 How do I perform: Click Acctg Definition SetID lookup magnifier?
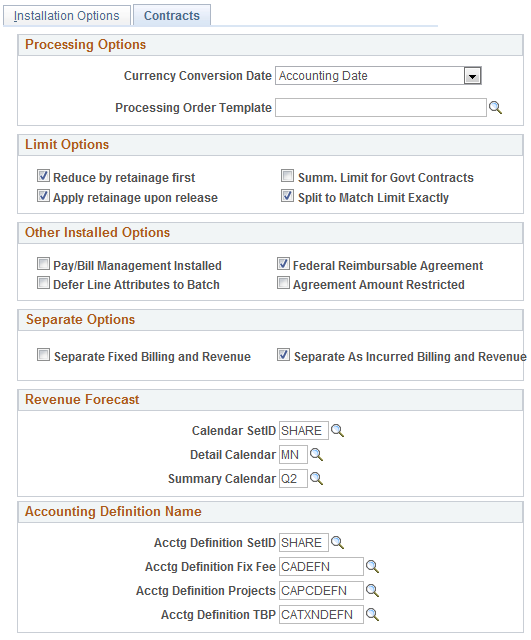337,542
